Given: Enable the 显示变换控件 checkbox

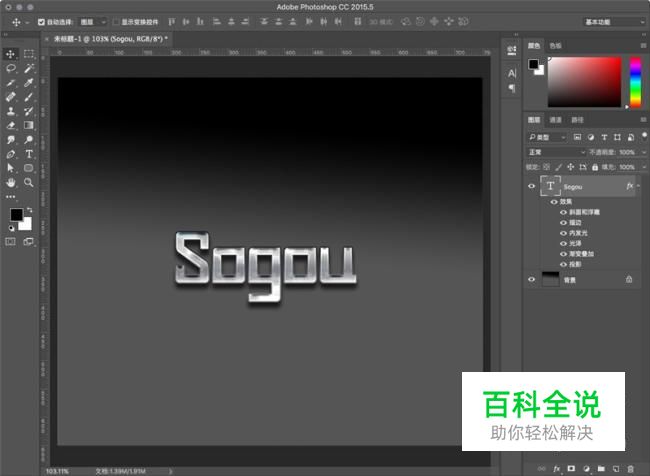Looking at the screenshot, I should [x=115, y=21].
